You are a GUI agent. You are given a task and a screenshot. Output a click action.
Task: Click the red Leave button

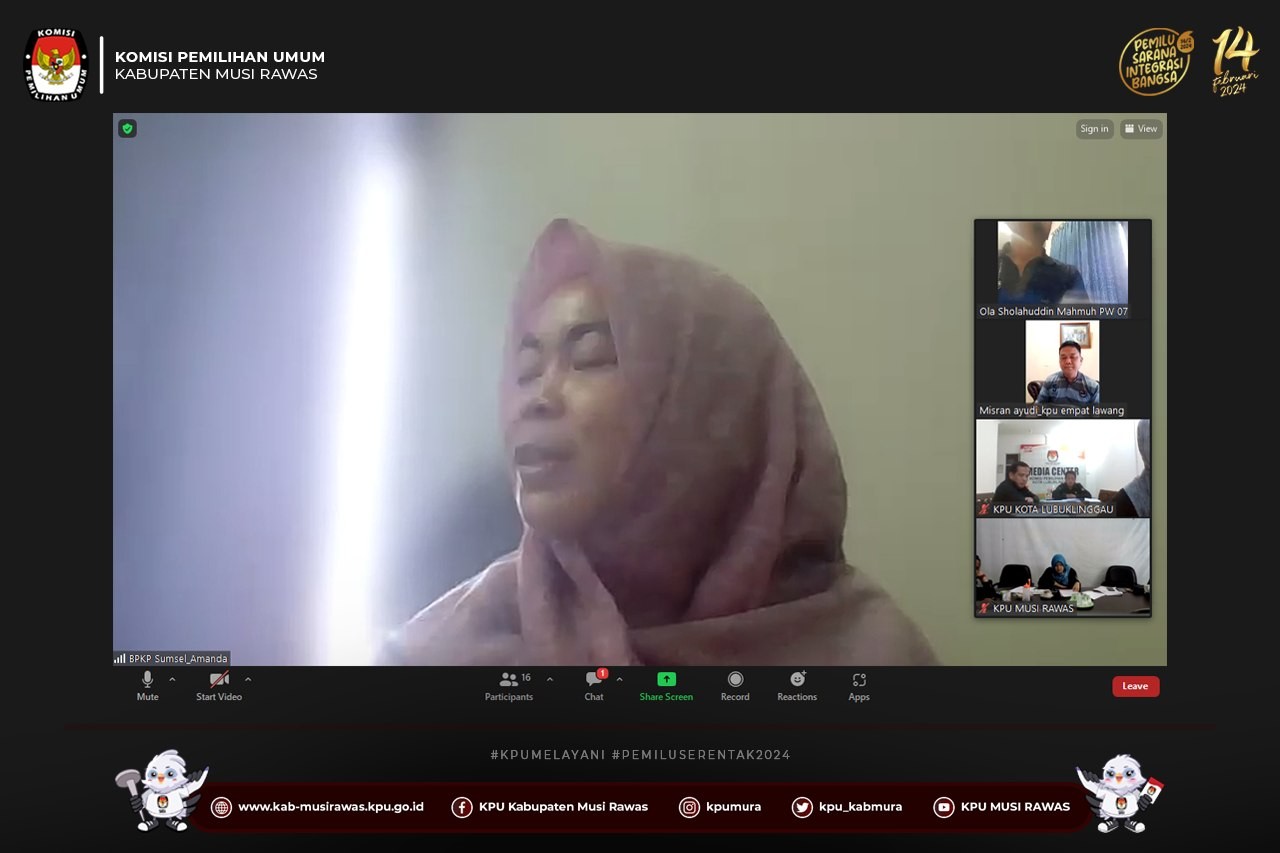coord(1135,686)
